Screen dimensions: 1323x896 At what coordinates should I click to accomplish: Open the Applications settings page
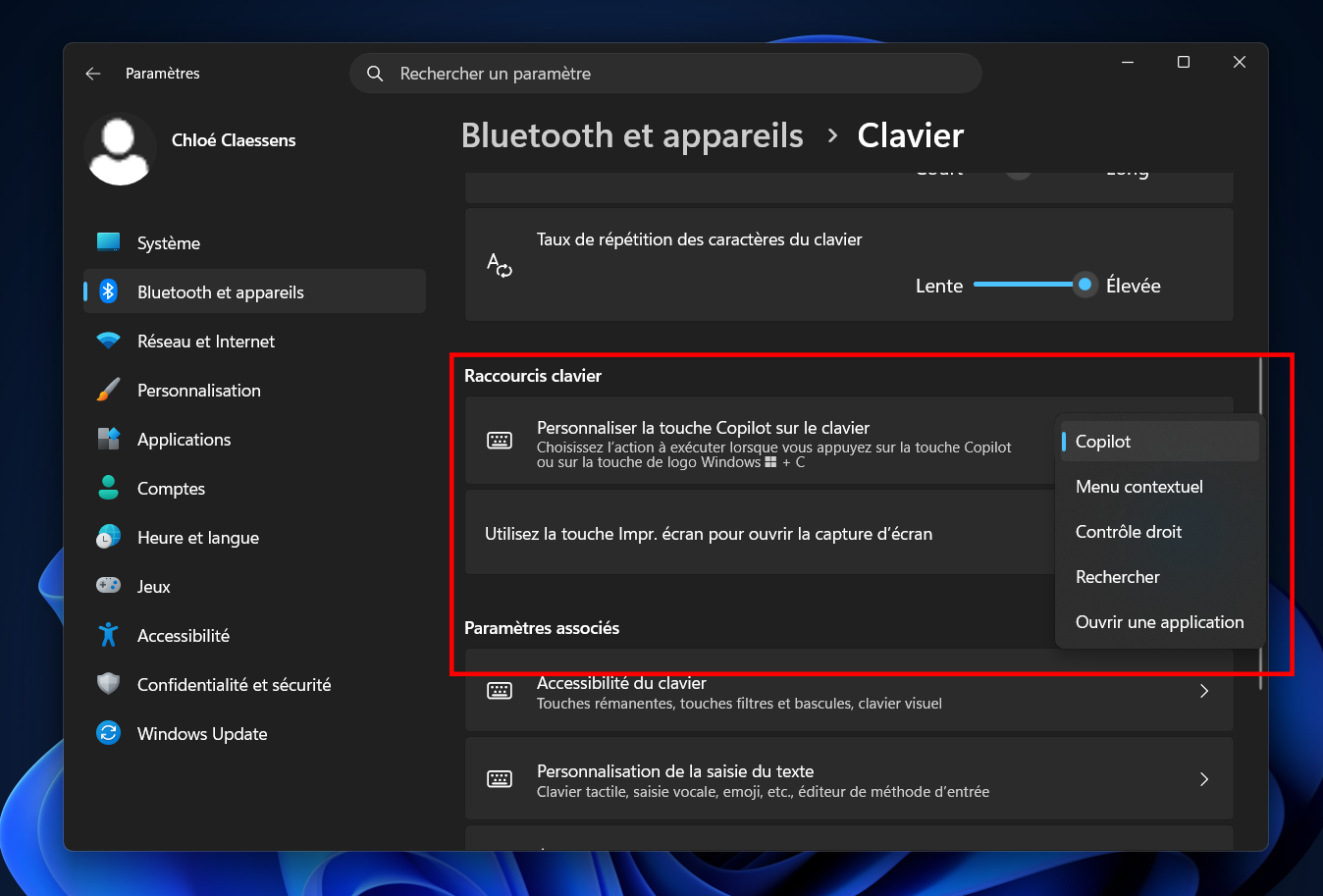(x=255, y=439)
